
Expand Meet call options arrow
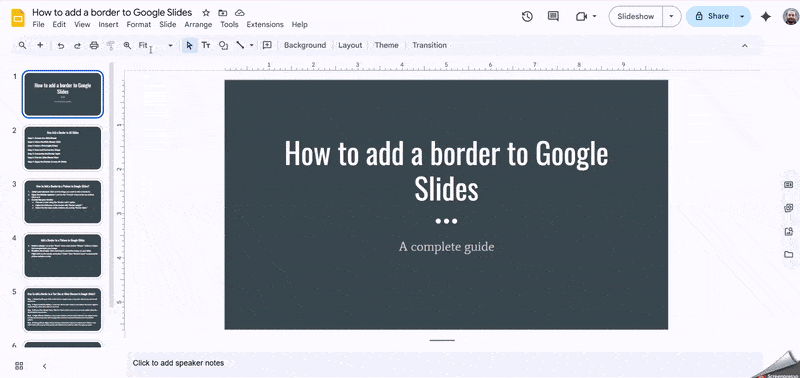pos(594,16)
